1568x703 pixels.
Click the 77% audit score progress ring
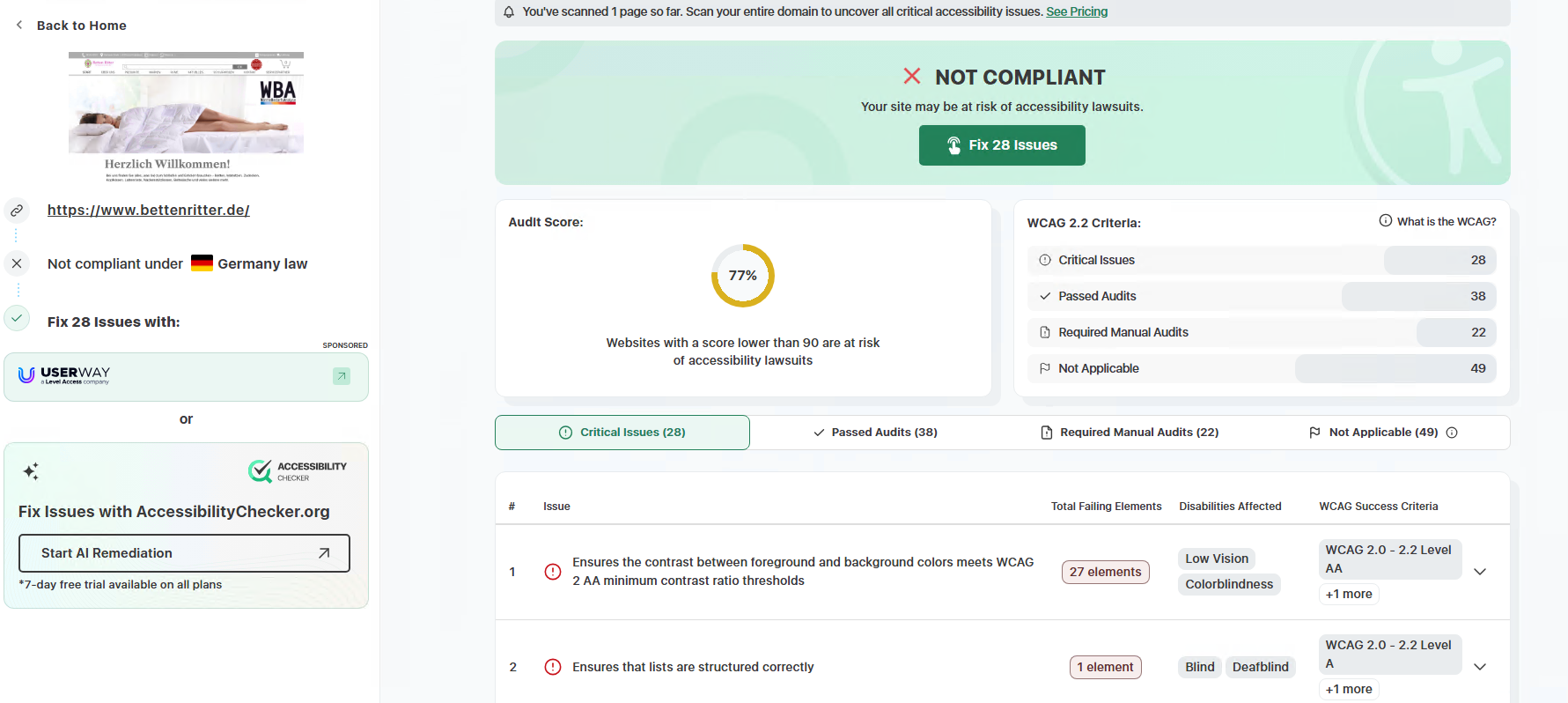pyautogui.click(x=743, y=276)
